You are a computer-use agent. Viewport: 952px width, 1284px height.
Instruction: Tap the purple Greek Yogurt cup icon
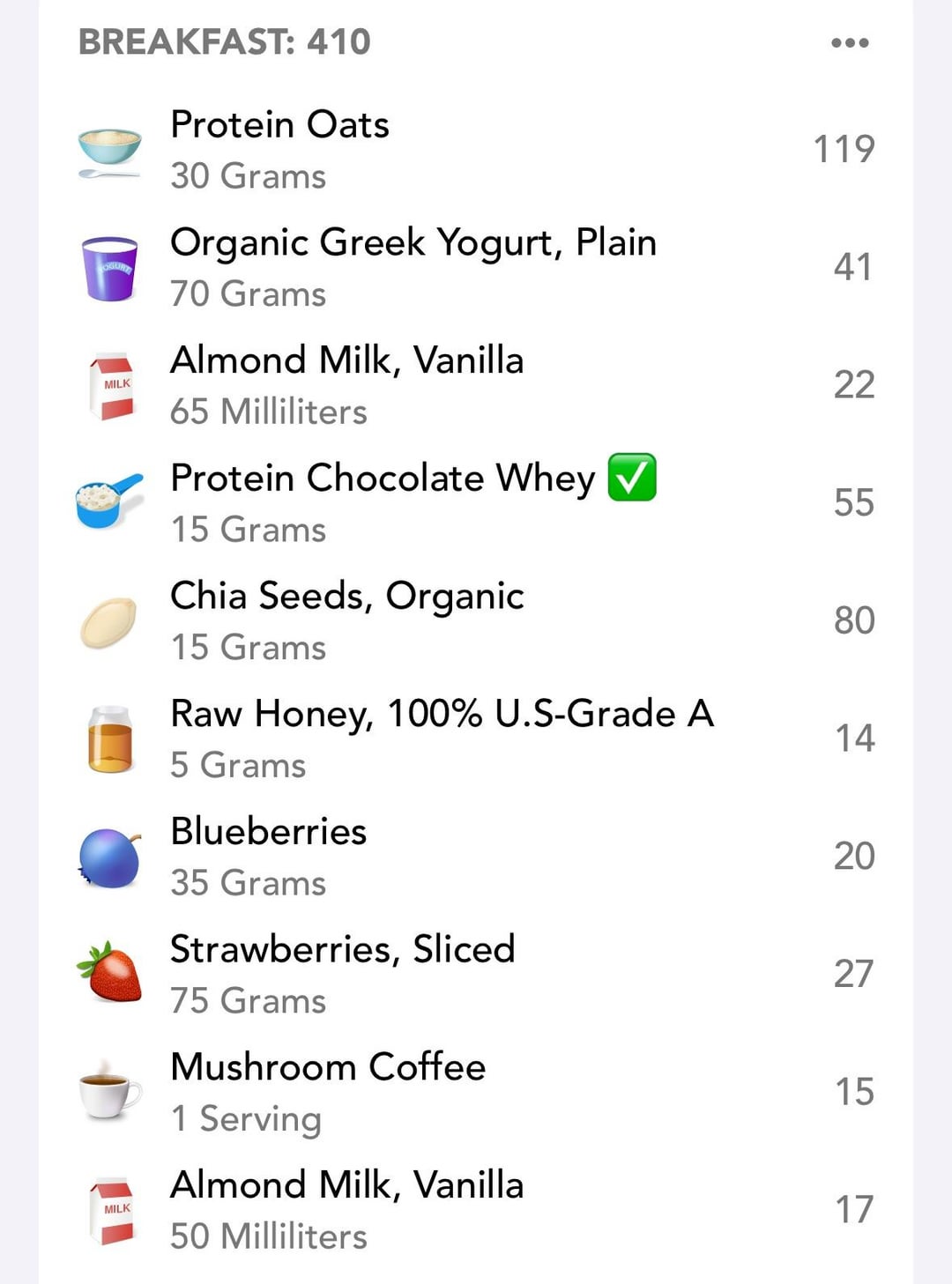(x=109, y=269)
